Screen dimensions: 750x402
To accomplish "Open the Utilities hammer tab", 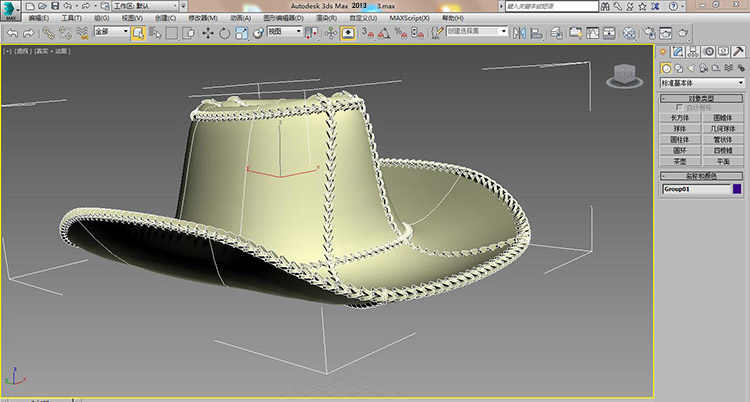I will point(738,51).
